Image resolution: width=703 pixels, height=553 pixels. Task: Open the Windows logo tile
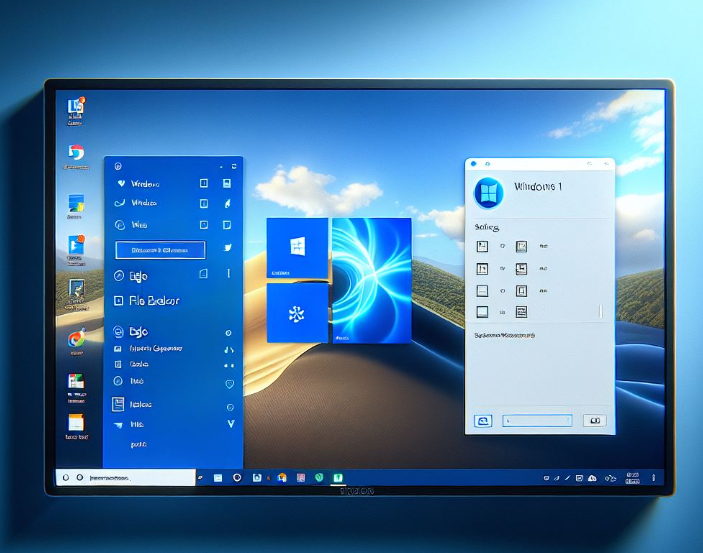pyautogui.click(x=297, y=248)
